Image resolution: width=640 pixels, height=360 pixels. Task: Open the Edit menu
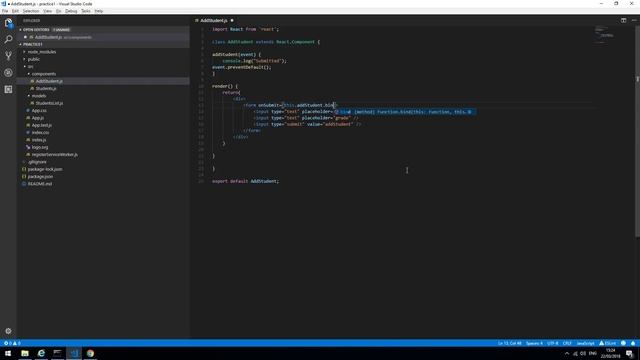(15, 11)
